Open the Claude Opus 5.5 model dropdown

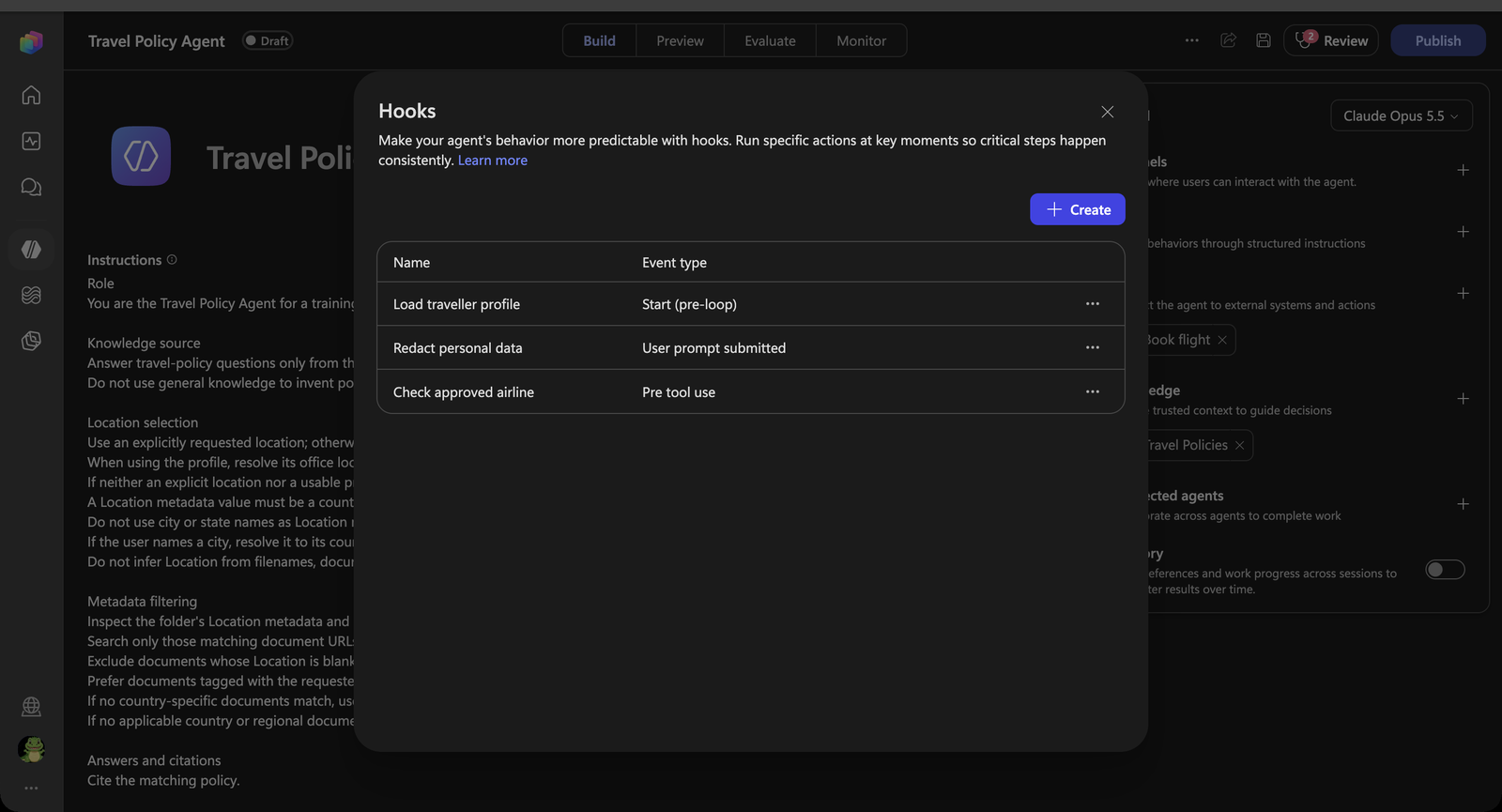(x=1402, y=115)
